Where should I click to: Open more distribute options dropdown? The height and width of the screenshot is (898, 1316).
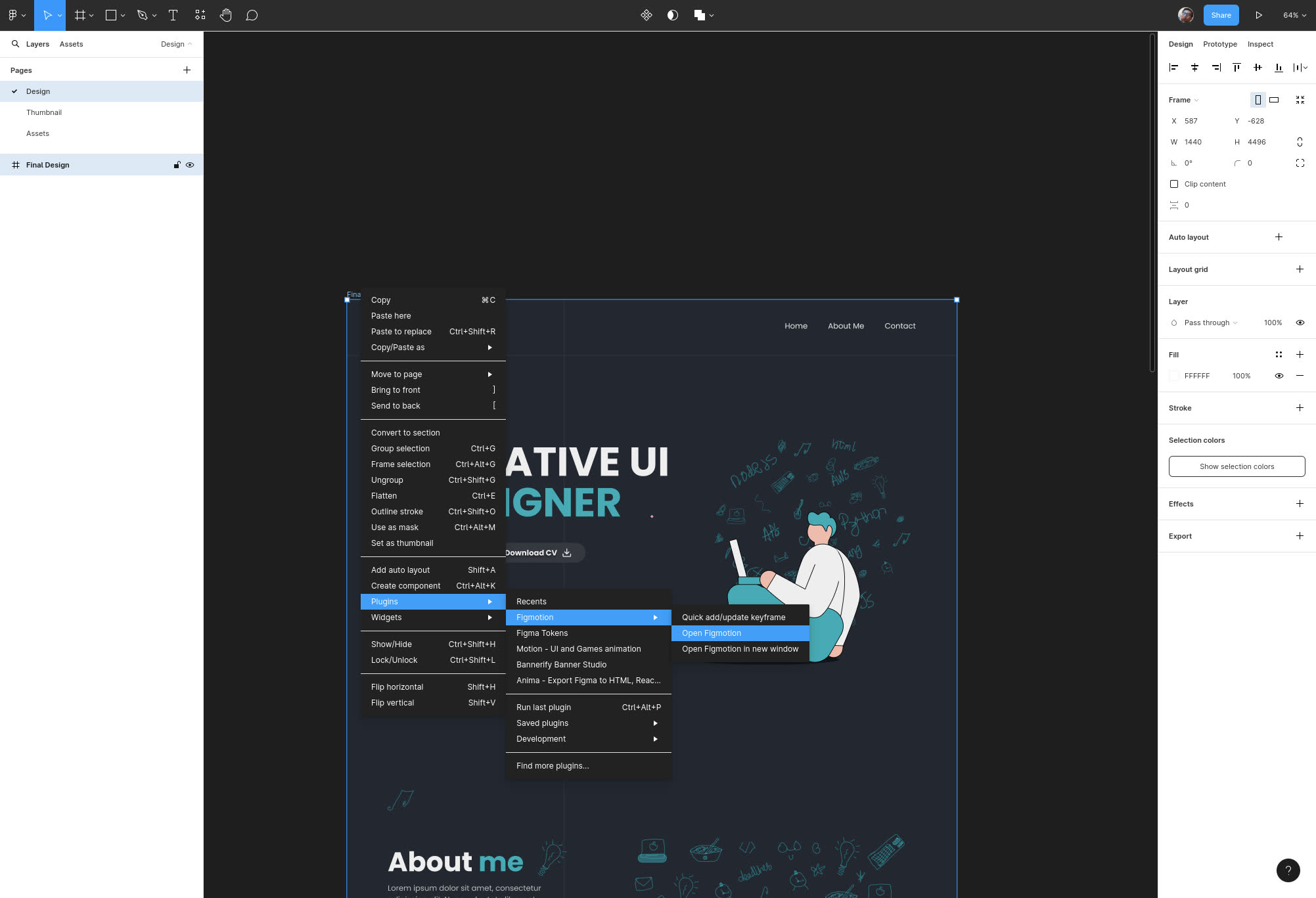click(1301, 67)
